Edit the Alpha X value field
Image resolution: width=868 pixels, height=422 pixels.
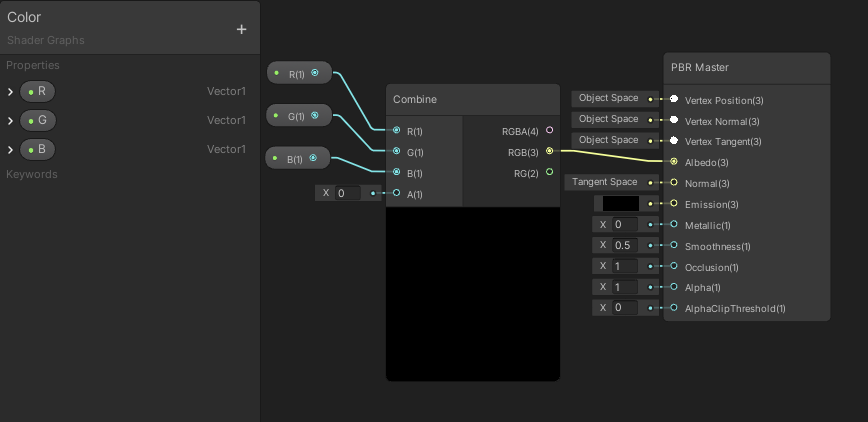[x=624, y=287]
